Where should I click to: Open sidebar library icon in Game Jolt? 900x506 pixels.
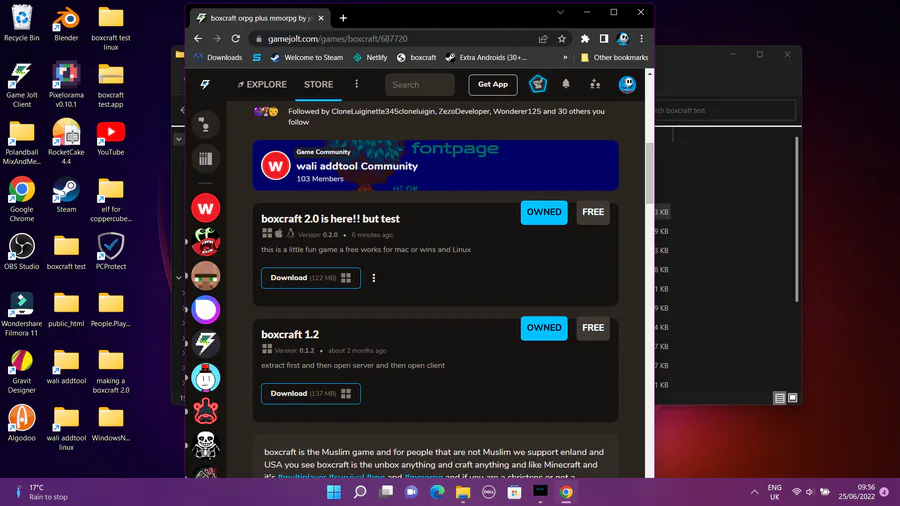[205, 159]
